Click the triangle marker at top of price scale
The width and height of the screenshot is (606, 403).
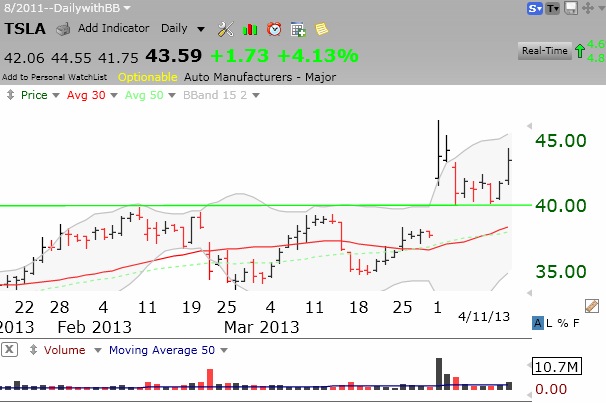click(x=529, y=126)
